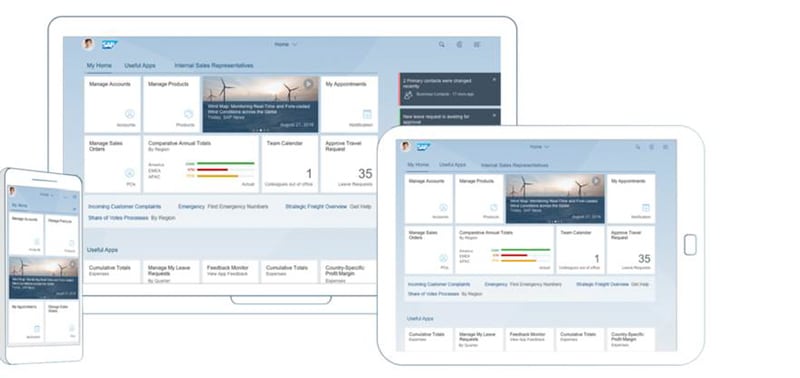The image size is (800, 378).
Task: Tap the tablet hardware home button
Action: [x=690, y=245]
